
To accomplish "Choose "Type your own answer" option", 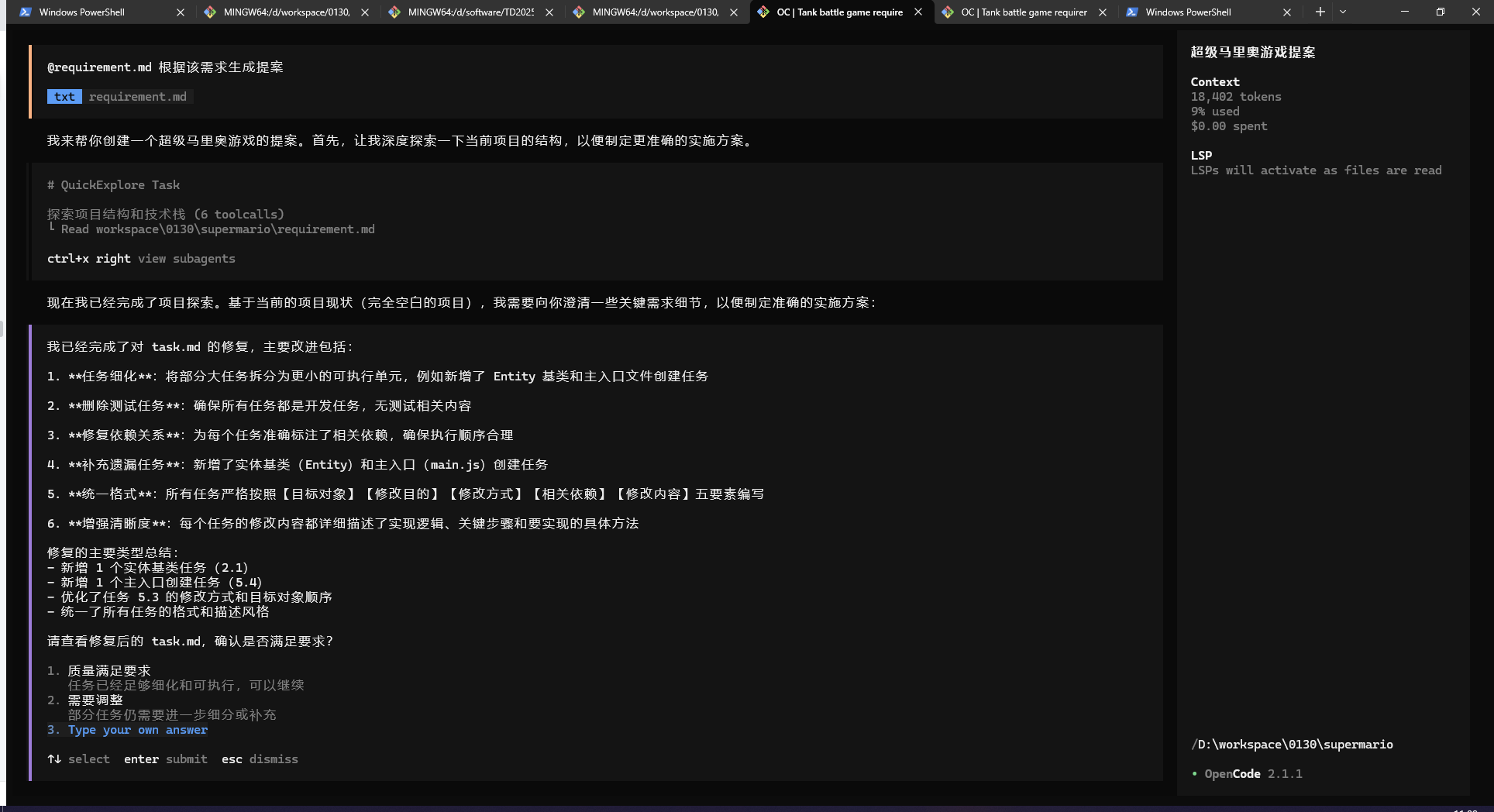I will click(137, 730).
